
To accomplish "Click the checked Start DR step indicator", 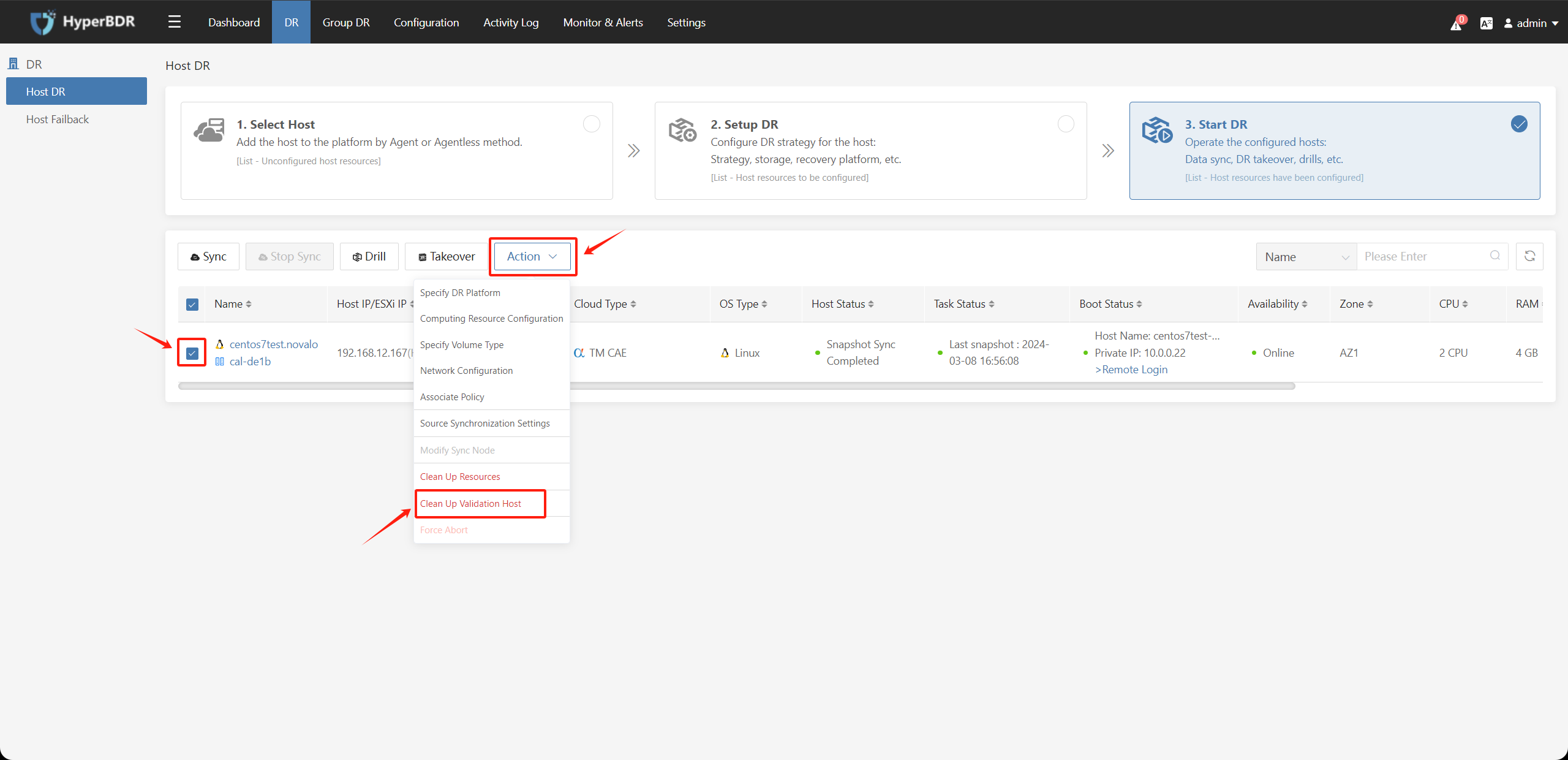I will click(1519, 124).
